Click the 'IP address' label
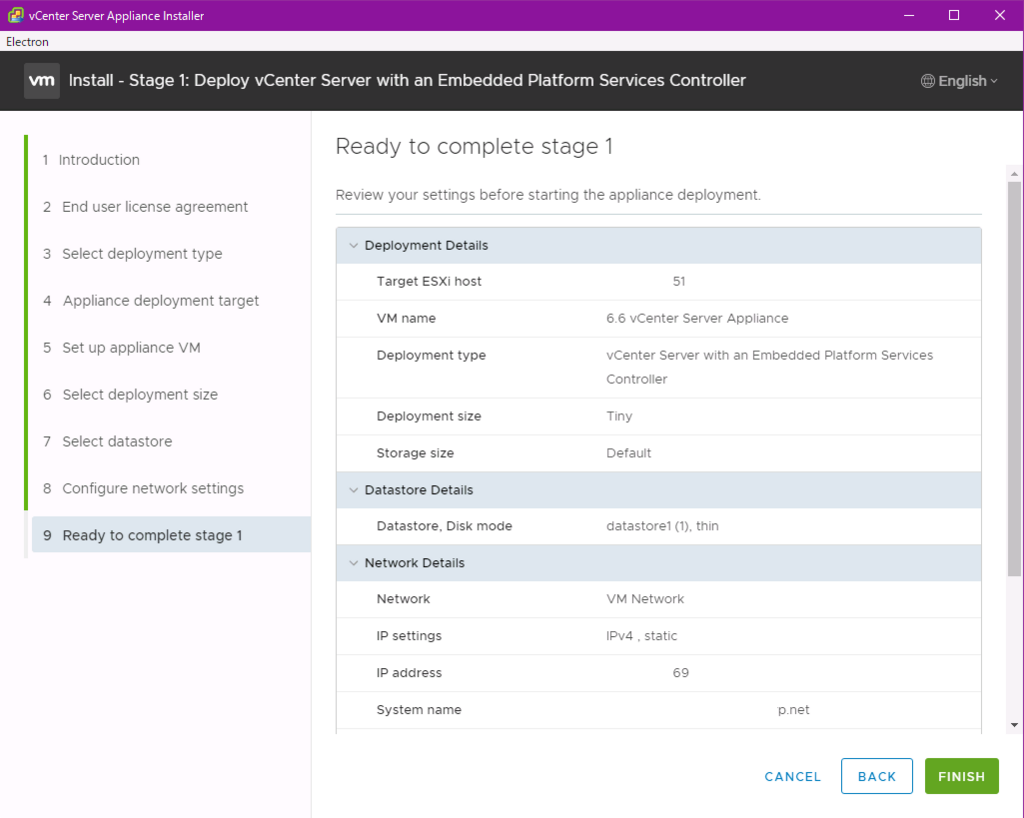 (409, 673)
